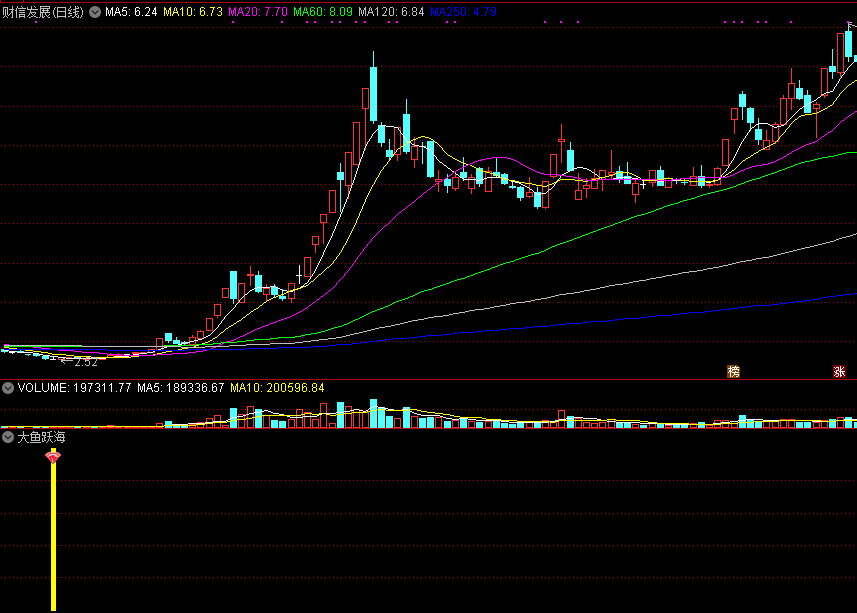Viewport: 857px width, 613px height.
Task: Select the 财信发展(日线) chart title
Action: (43, 12)
